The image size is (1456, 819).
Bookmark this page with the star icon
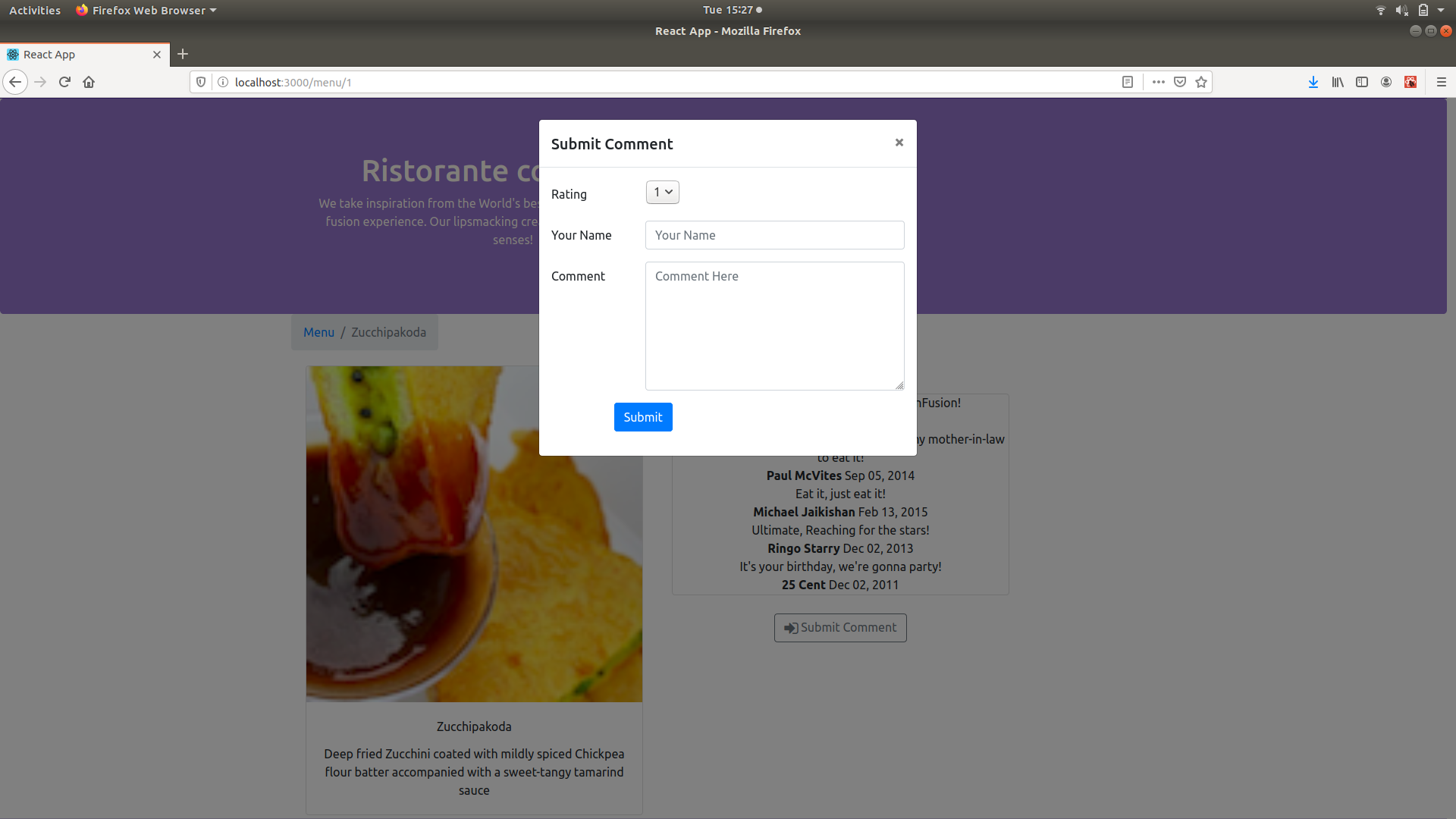click(1201, 82)
